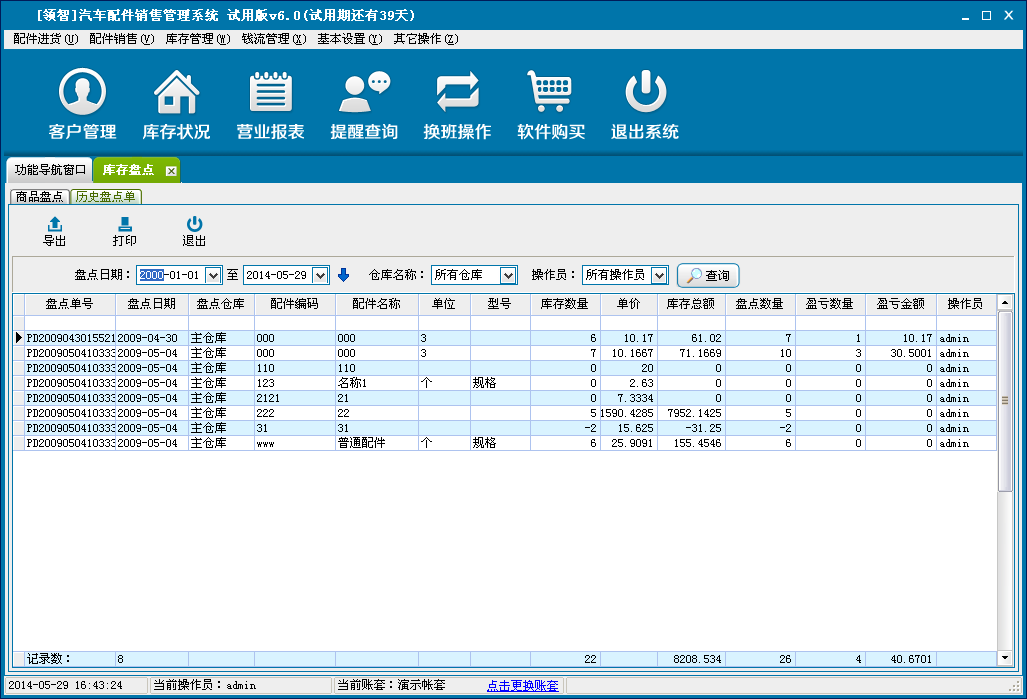Click the 换班操作 shift change icon
The width and height of the screenshot is (1027, 699).
[x=457, y=94]
